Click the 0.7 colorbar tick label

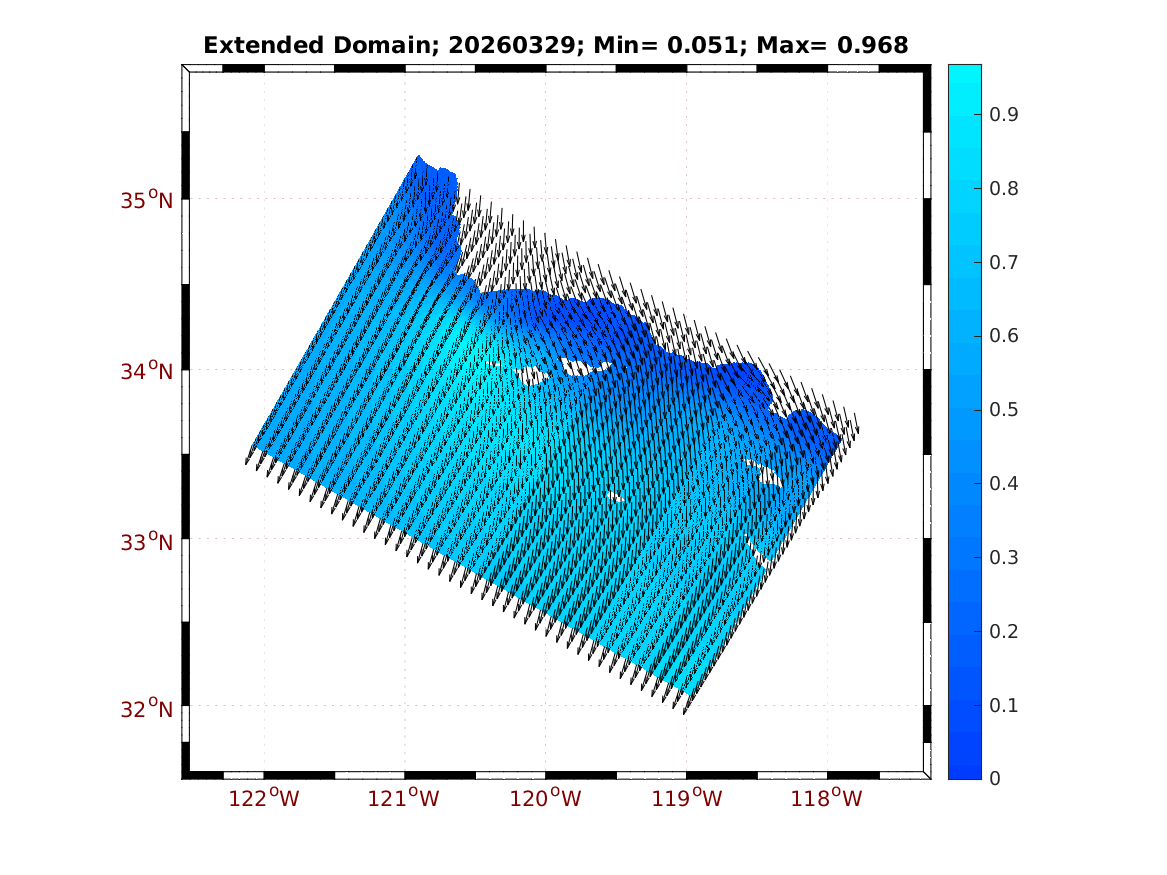(1003, 262)
